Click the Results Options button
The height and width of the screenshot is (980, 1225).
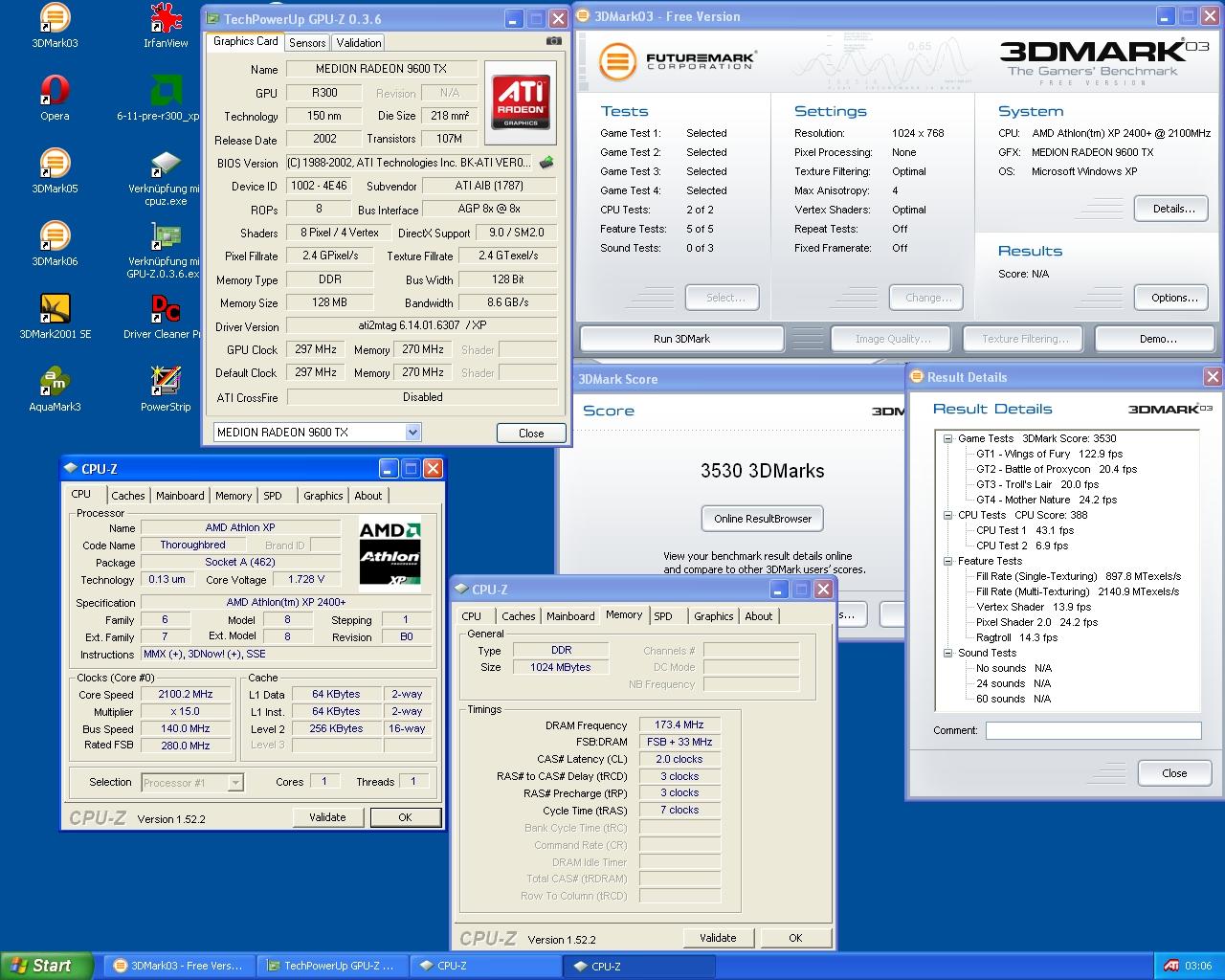(1173, 298)
